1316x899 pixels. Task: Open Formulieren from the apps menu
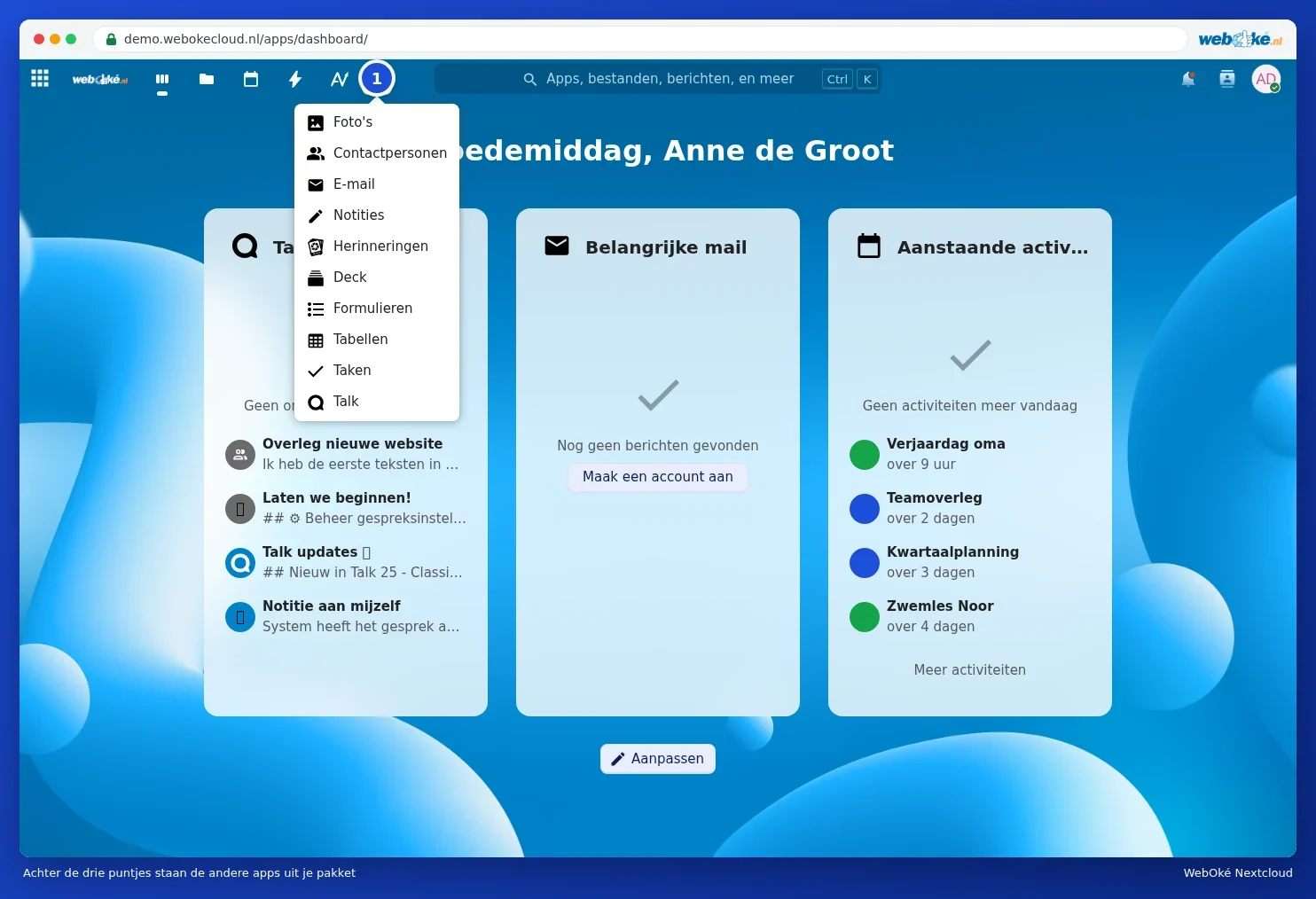(x=377, y=309)
